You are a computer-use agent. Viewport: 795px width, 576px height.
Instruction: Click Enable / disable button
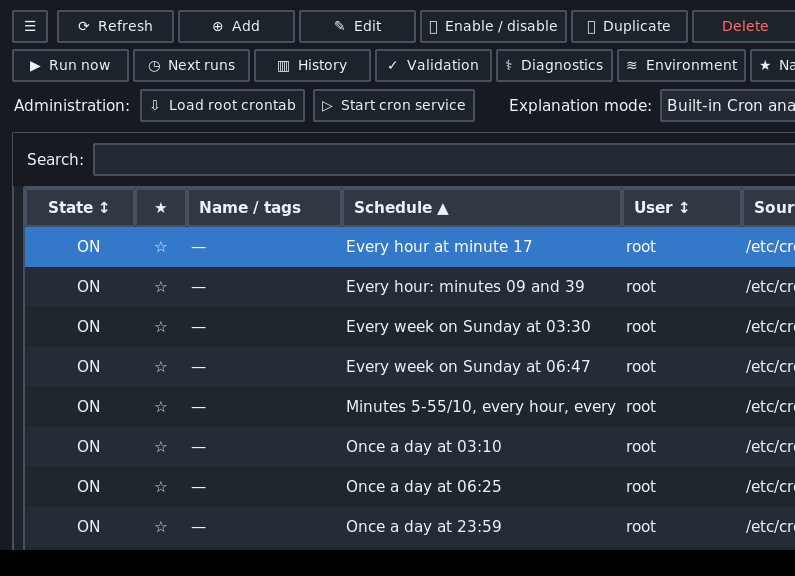pyautogui.click(x=493, y=26)
